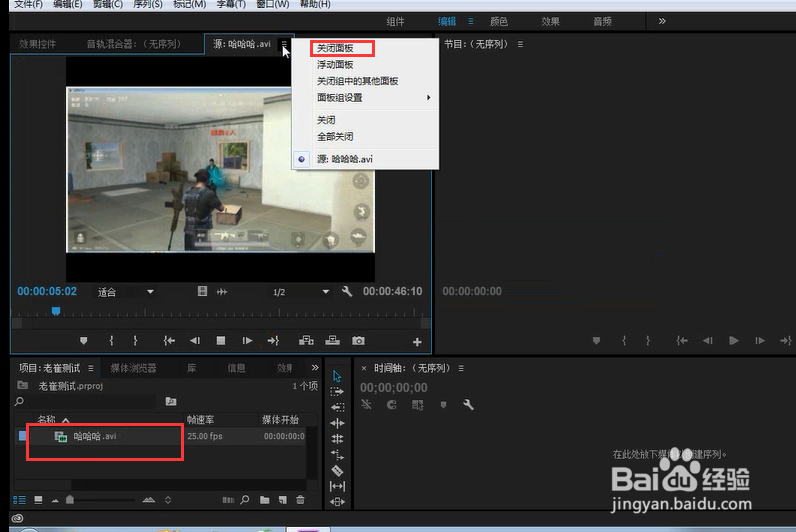The width and height of the screenshot is (796, 532).
Task: Select the Slide tool
Action: pyautogui.click(x=337, y=502)
